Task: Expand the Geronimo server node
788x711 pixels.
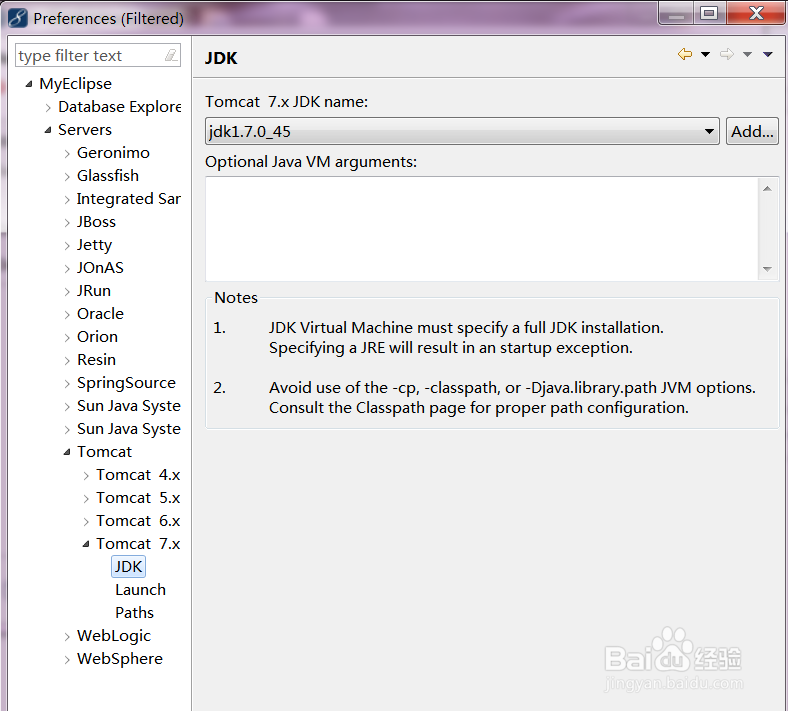Action: 67,153
